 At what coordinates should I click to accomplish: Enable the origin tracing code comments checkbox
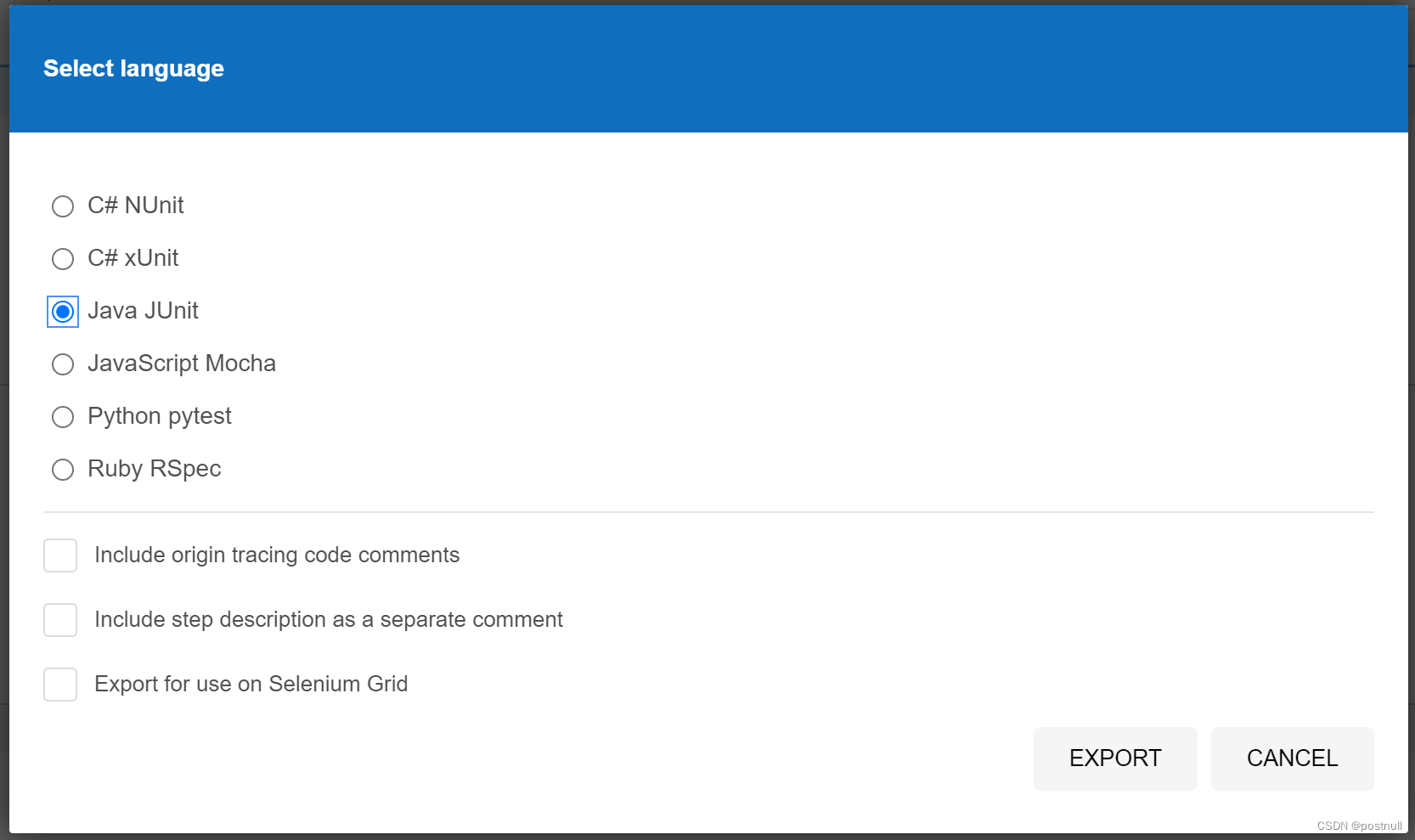[x=60, y=555]
